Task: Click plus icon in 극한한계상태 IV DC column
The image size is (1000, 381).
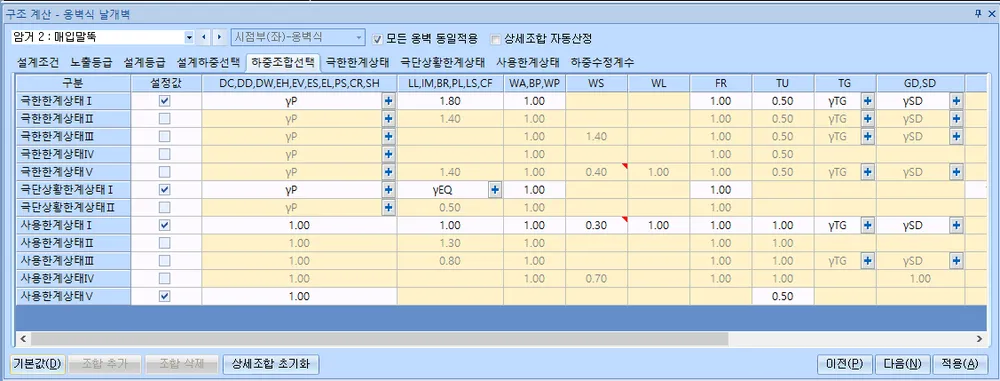Action: pos(388,154)
